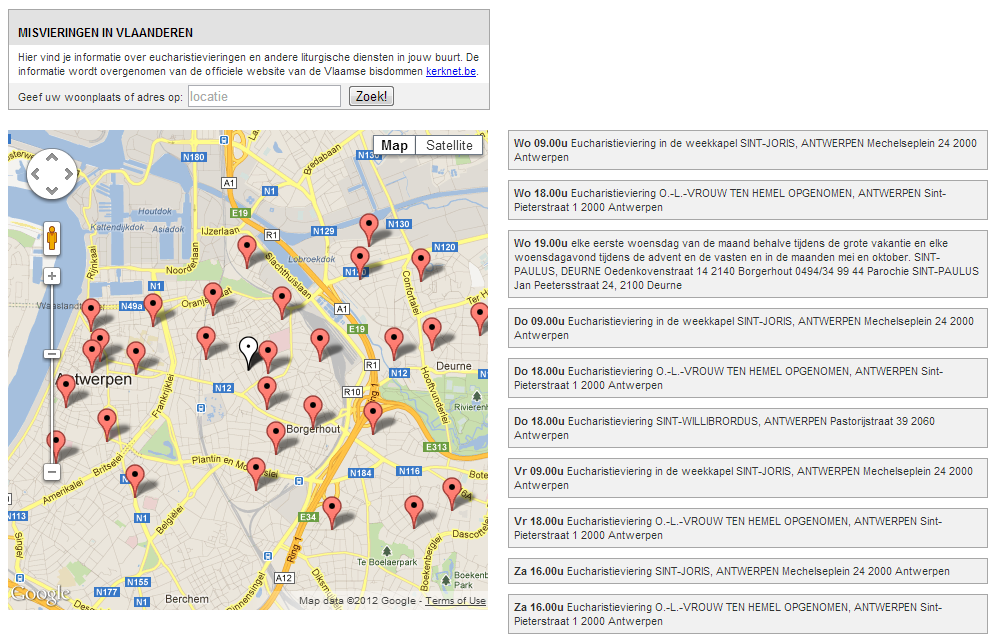Select the 'Za 16.00u' O.-L.-VROUW TEN HEMEL entry
Image resolution: width=993 pixels, height=638 pixels.
pos(747,615)
